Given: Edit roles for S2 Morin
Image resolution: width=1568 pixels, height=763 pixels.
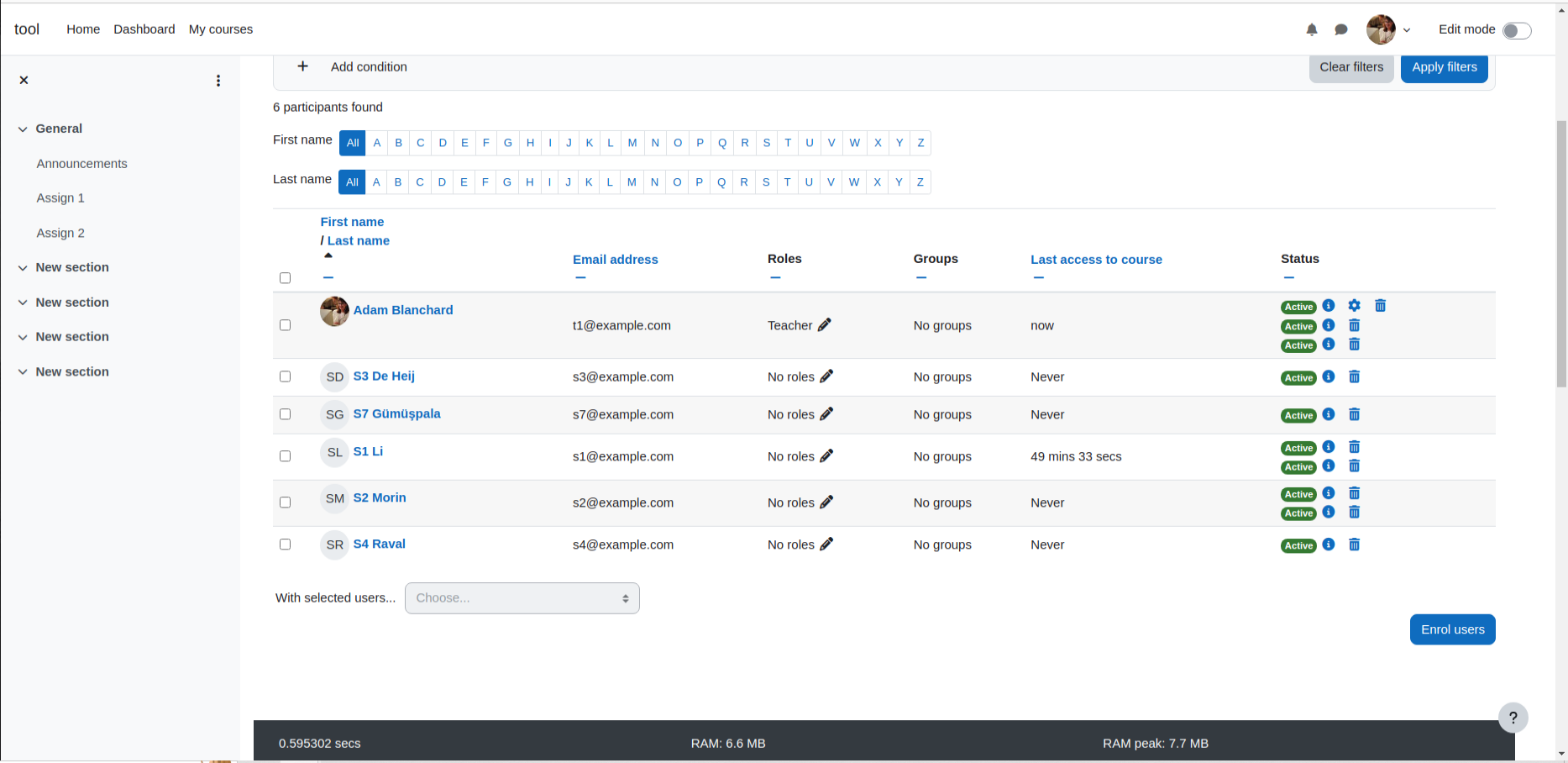Looking at the screenshot, I should [826, 503].
